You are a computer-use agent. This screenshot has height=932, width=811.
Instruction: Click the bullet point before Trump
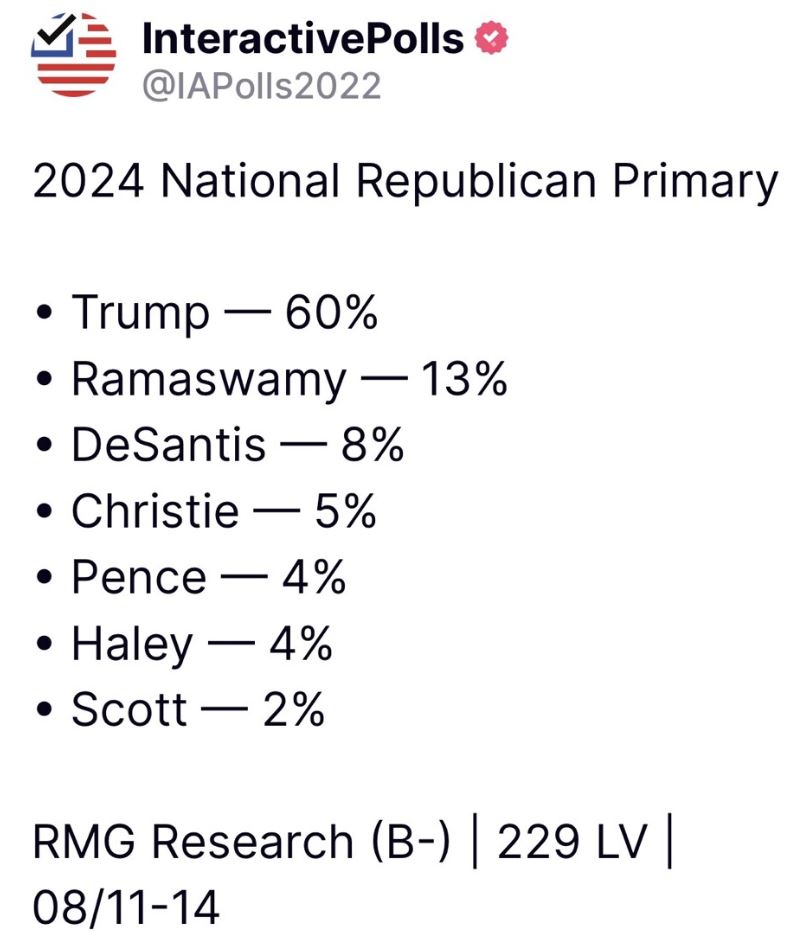43,312
